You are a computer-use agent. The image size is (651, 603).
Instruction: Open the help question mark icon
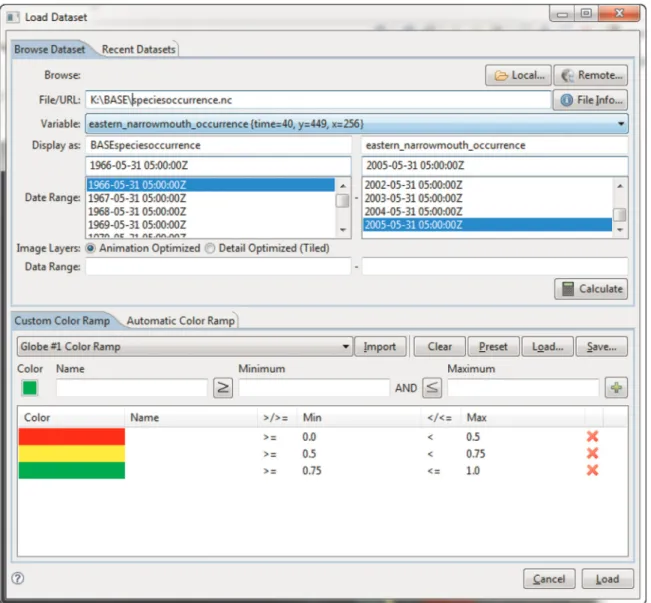18,578
